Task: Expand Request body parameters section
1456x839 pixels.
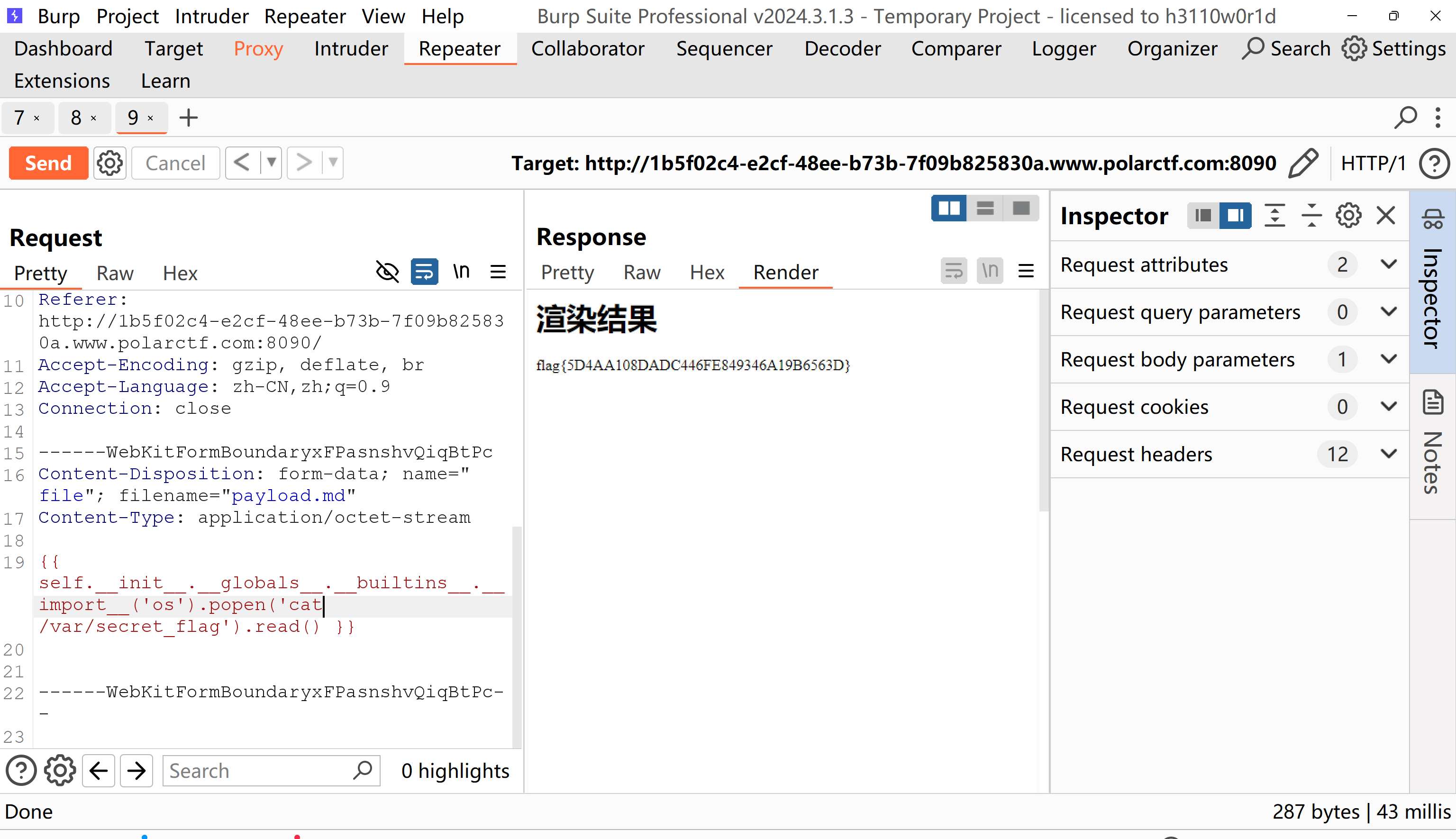Action: point(1389,360)
